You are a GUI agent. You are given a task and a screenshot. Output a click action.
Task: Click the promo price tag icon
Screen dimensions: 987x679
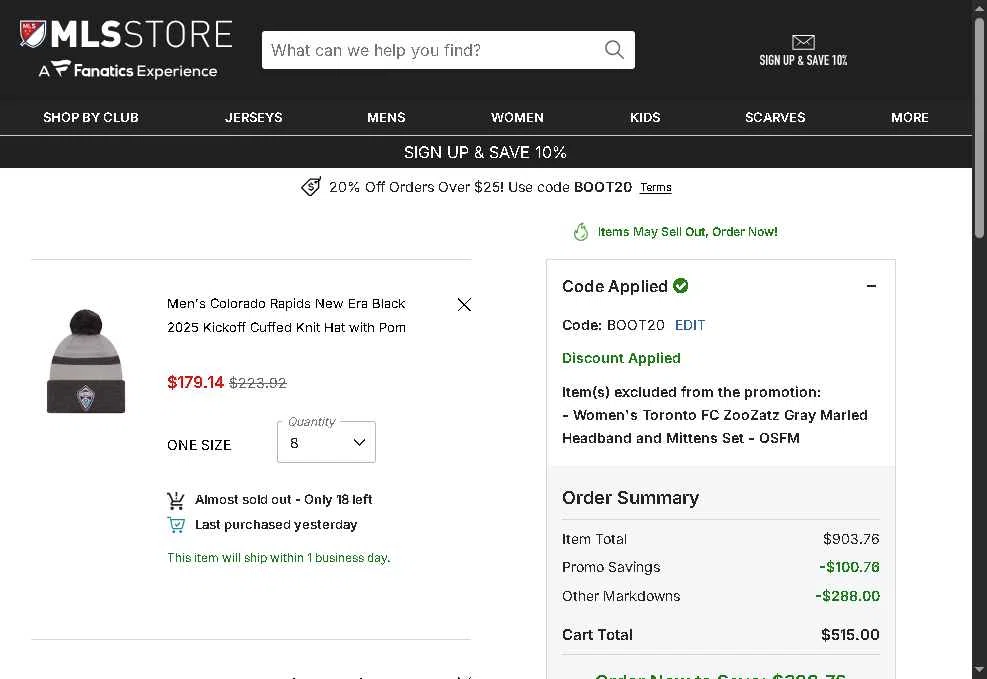click(x=311, y=187)
